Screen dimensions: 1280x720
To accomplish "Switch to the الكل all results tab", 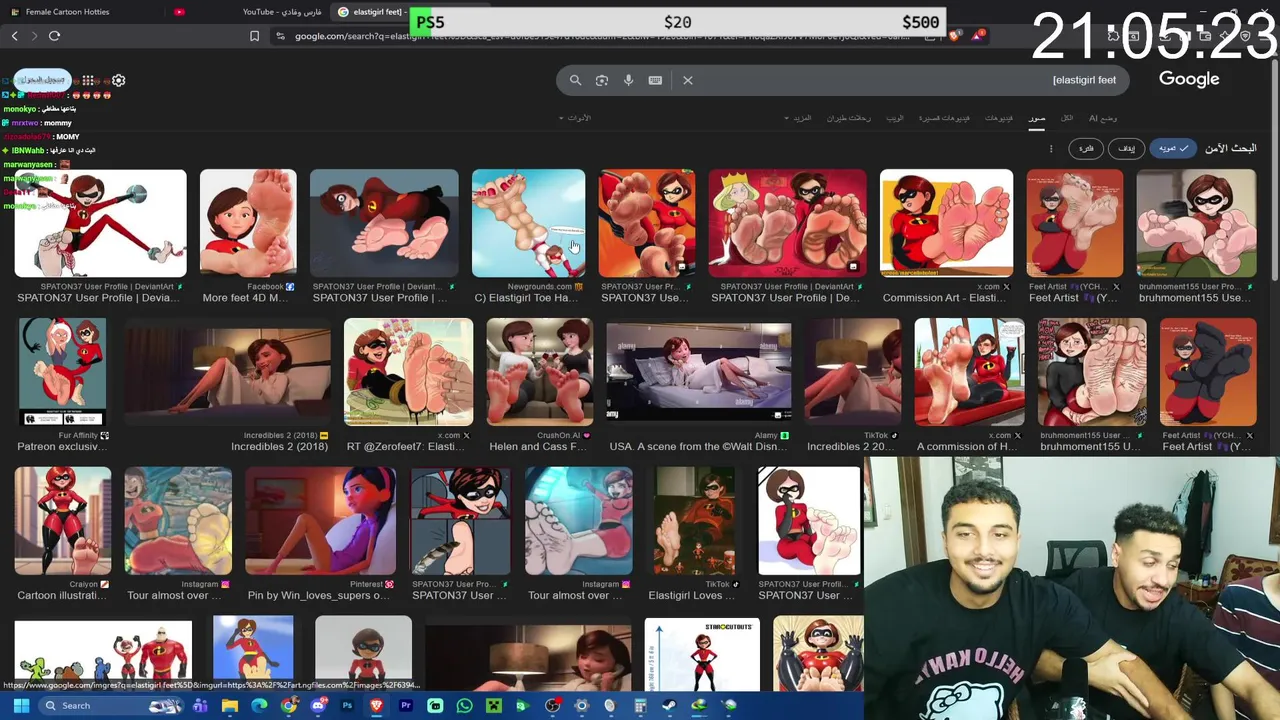I will pyautogui.click(x=1067, y=118).
